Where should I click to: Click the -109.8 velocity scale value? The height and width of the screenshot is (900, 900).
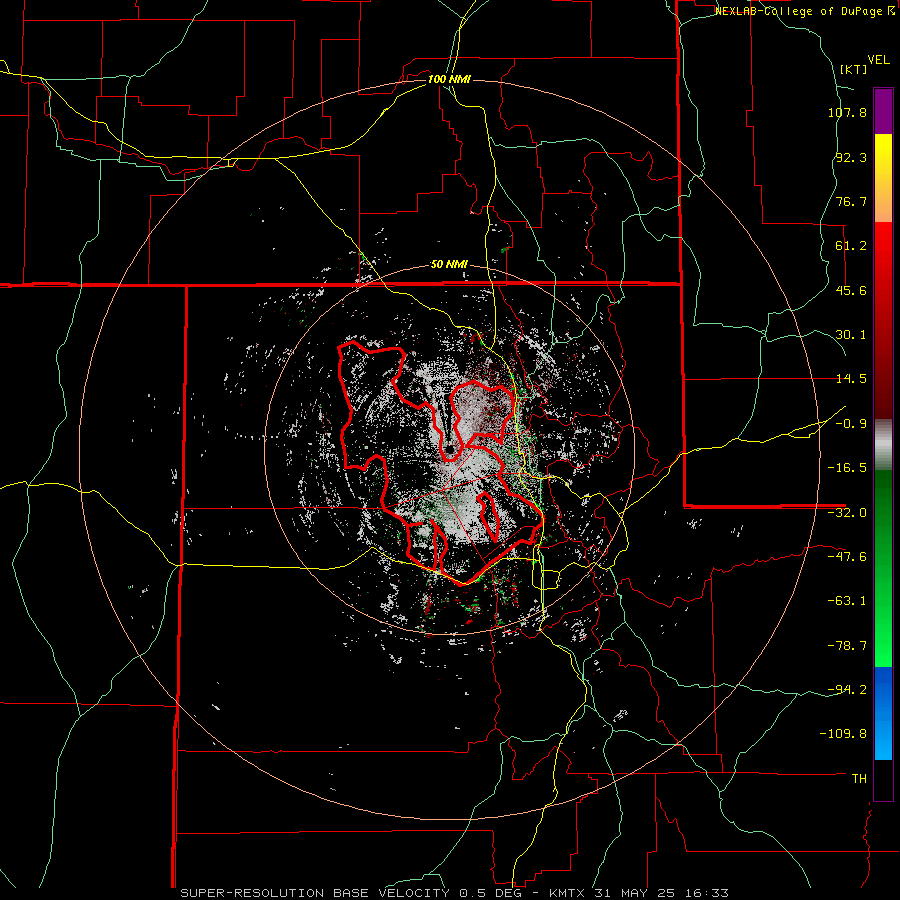pyautogui.click(x=843, y=734)
